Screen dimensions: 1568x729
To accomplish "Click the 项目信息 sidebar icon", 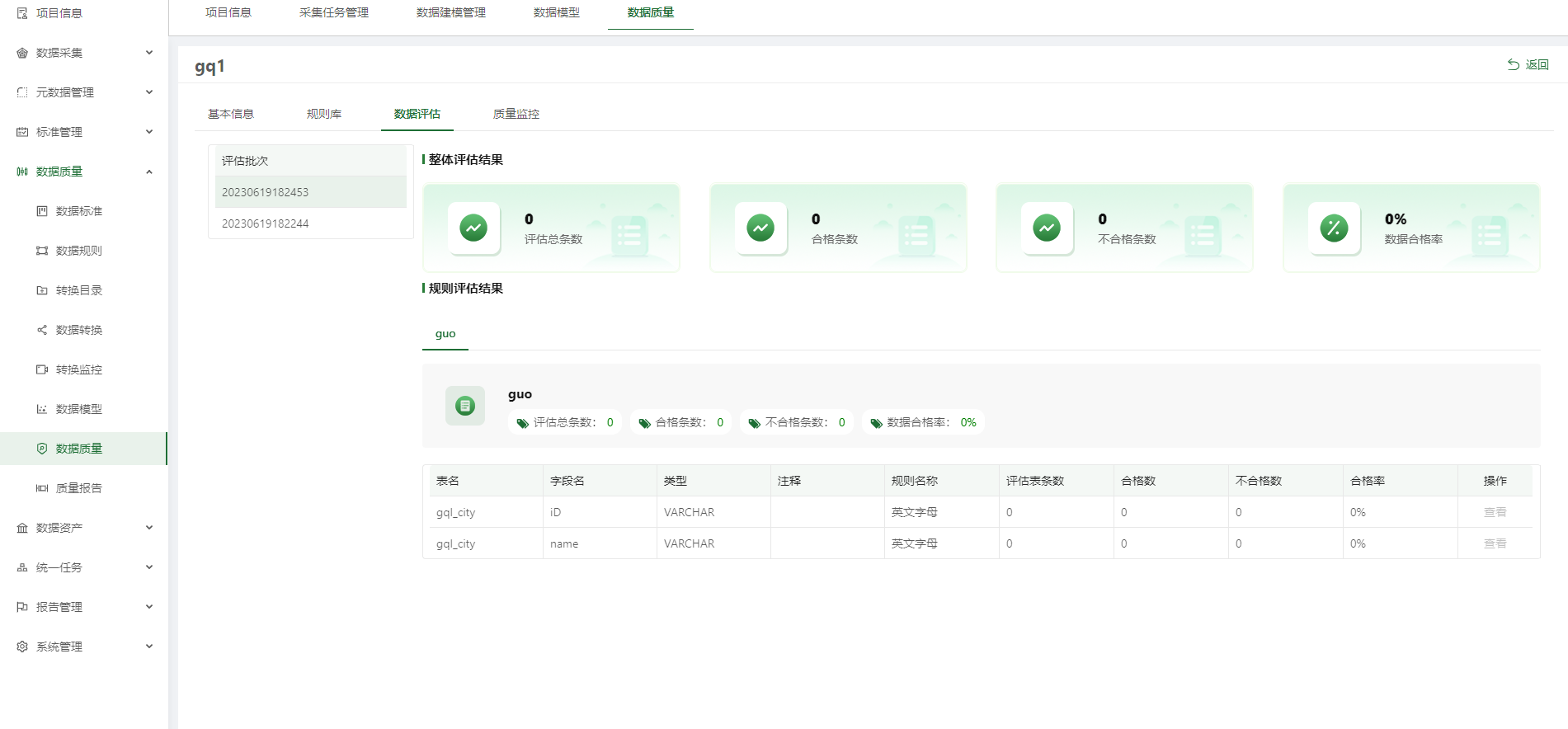I will pyautogui.click(x=22, y=13).
